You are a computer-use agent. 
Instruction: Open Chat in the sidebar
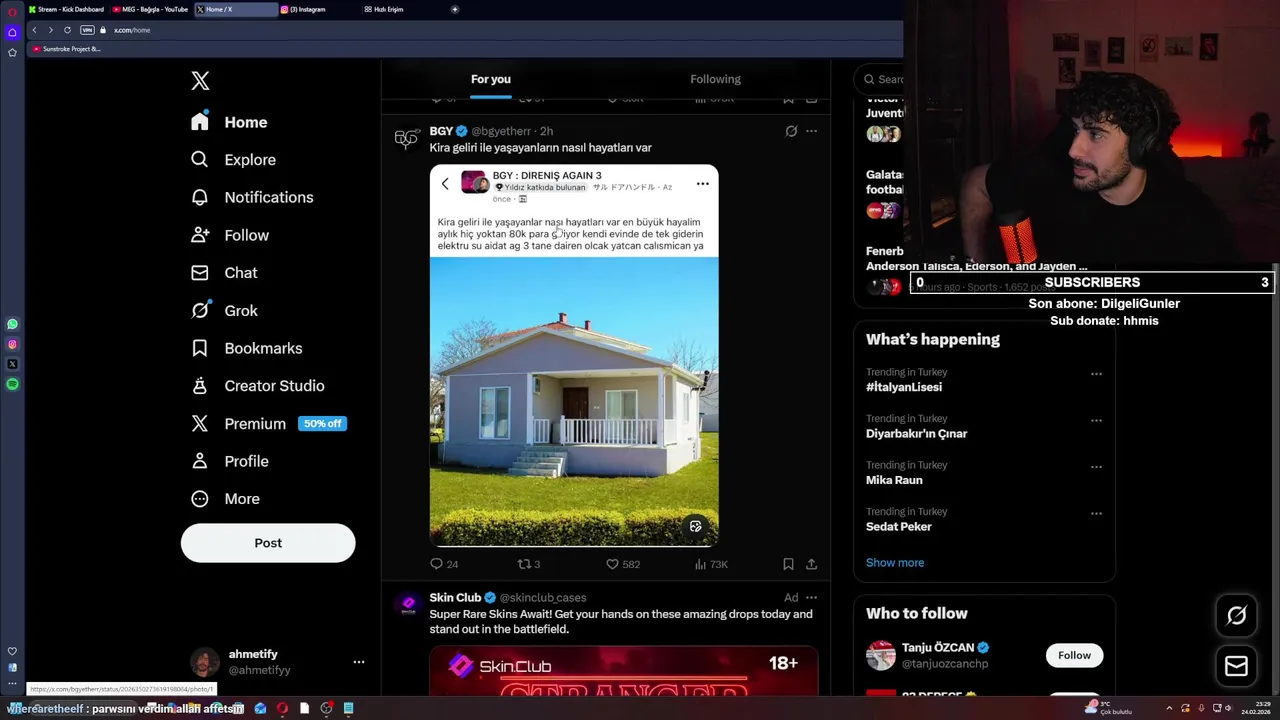(224, 273)
